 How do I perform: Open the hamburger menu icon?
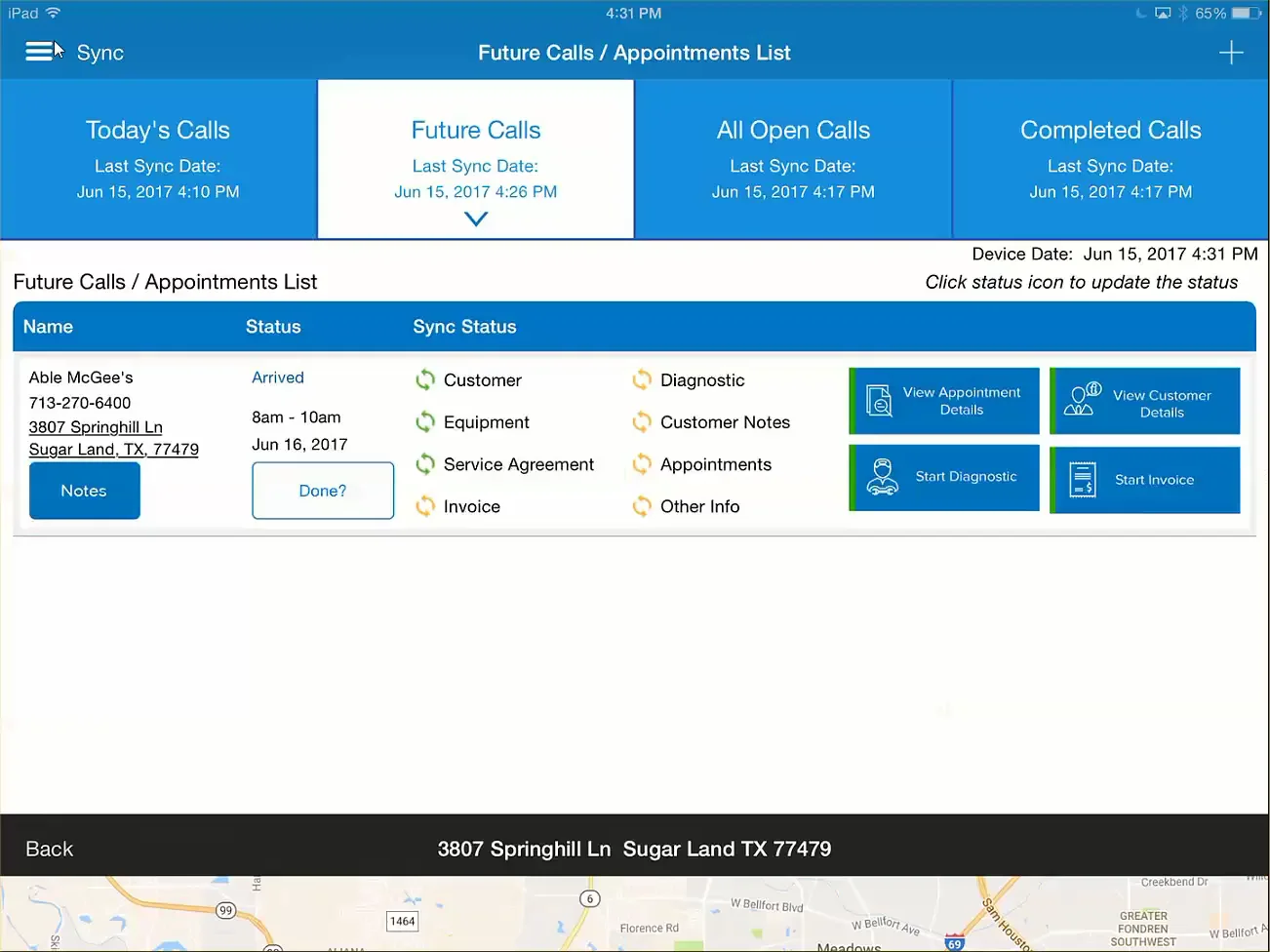coord(39,52)
